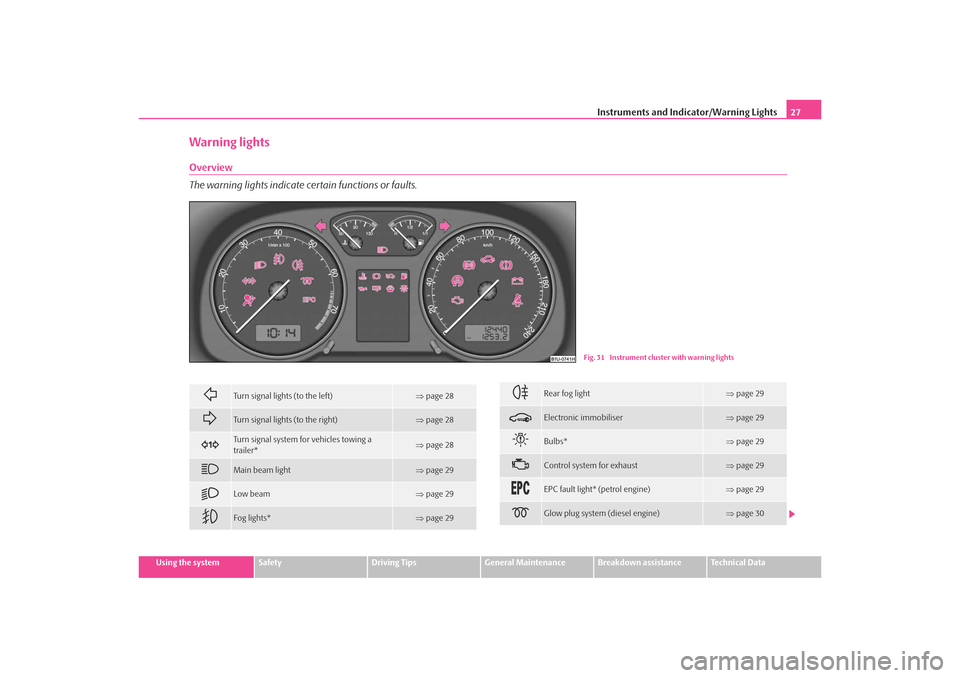This screenshot has width=960, height=678.
Task: Click the pink left arrow on instrument cluster
Action: (x=321, y=226)
